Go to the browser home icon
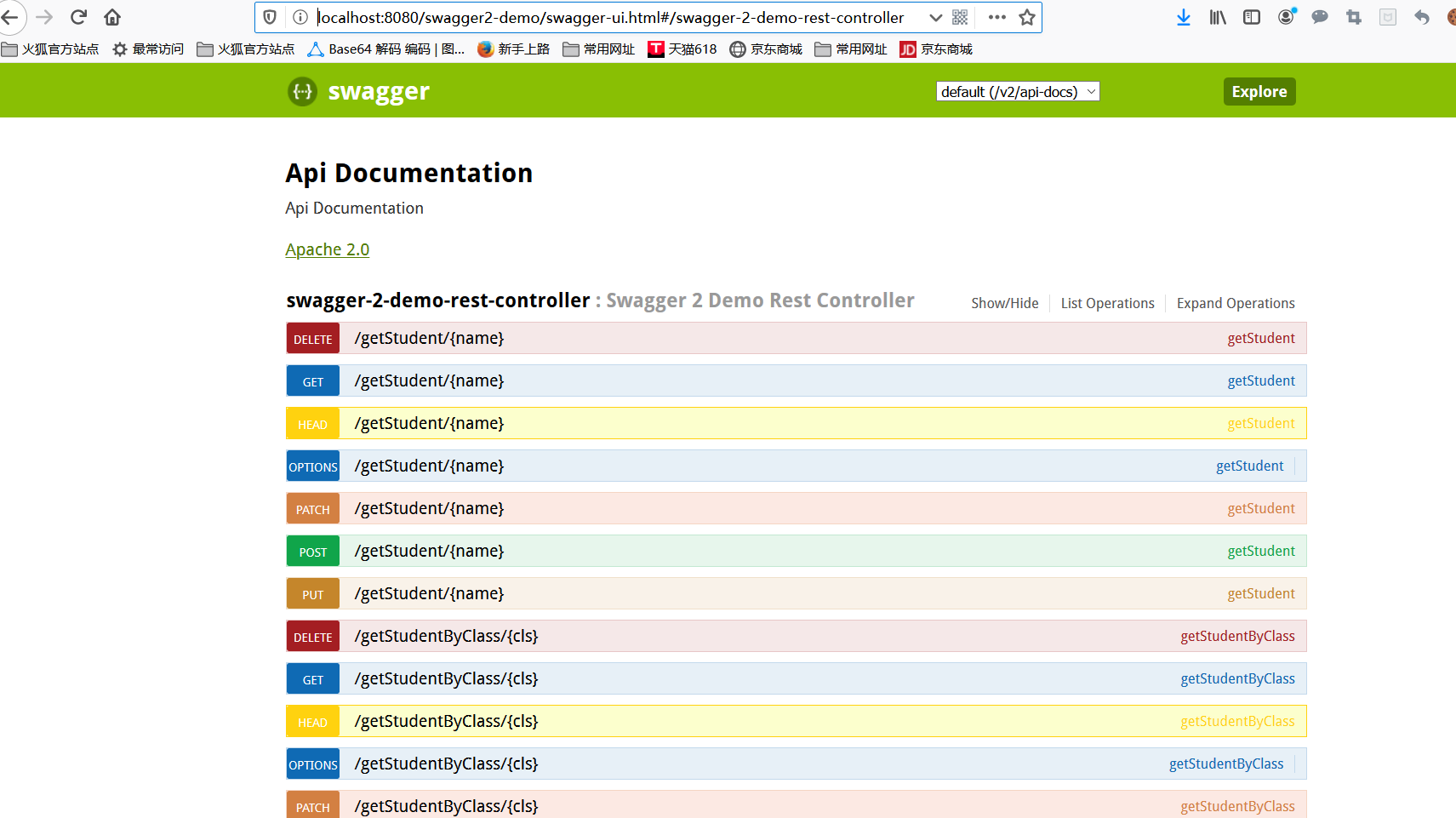The width and height of the screenshot is (1456, 818). [x=112, y=17]
